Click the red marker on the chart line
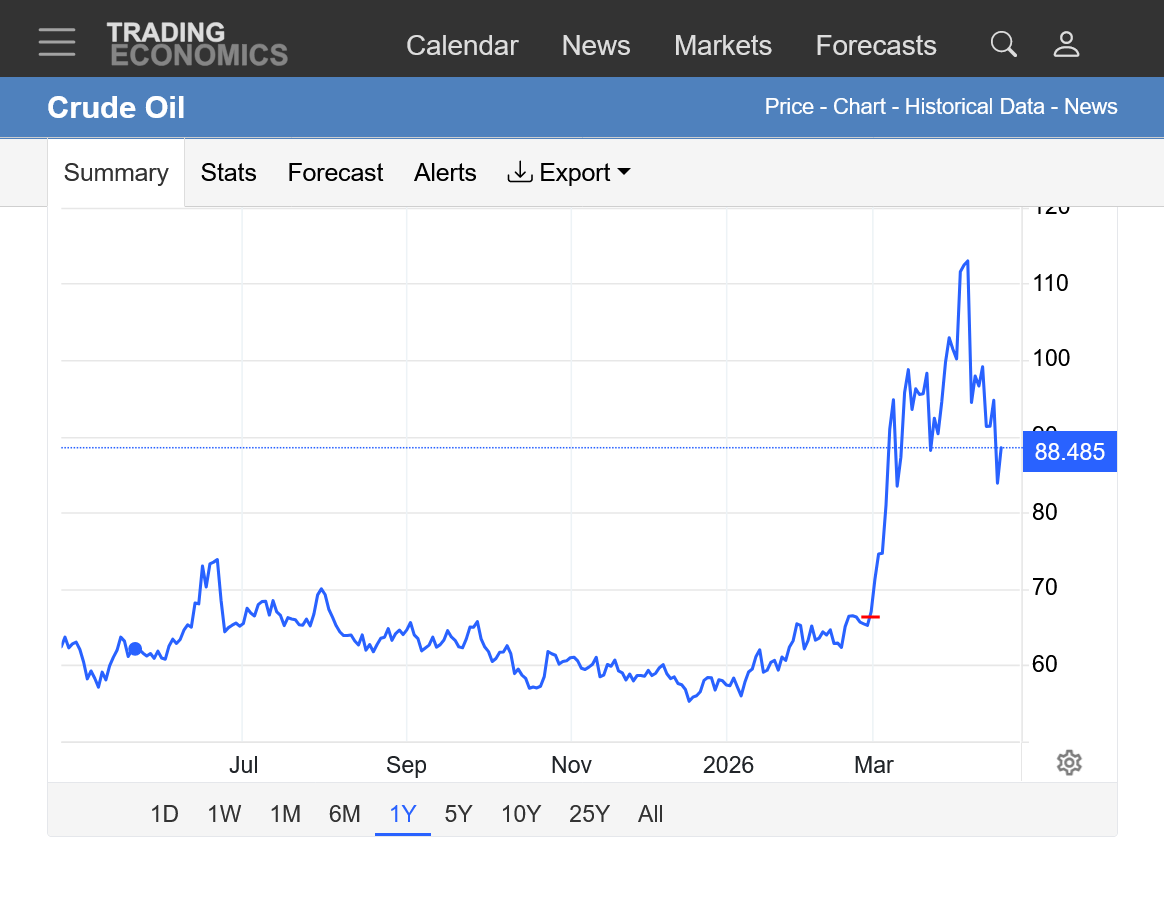1164x900 pixels. pos(870,617)
